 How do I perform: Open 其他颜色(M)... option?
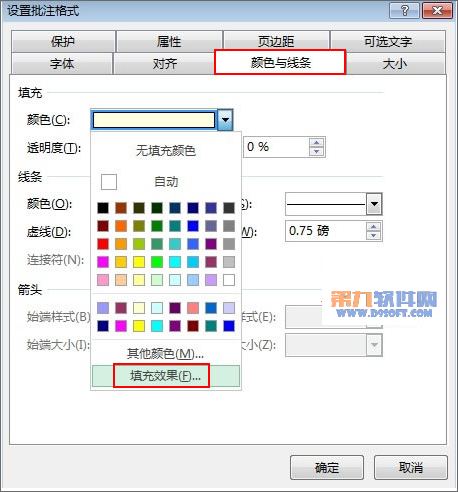(165, 353)
